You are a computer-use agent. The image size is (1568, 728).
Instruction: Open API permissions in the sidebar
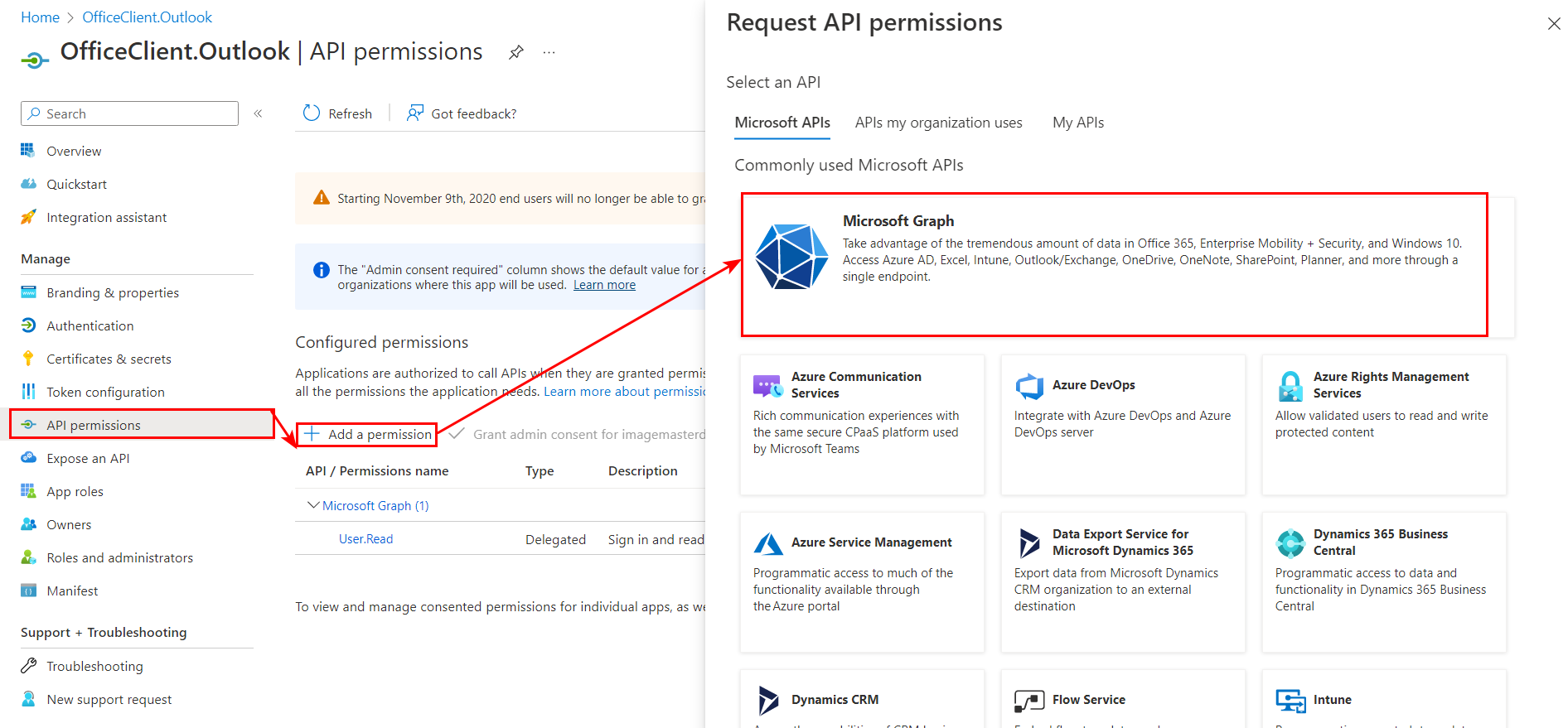(142, 424)
